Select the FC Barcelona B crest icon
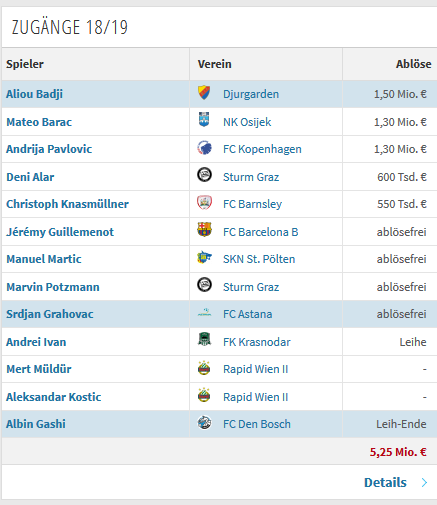 pyautogui.click(x=204, y=230)
